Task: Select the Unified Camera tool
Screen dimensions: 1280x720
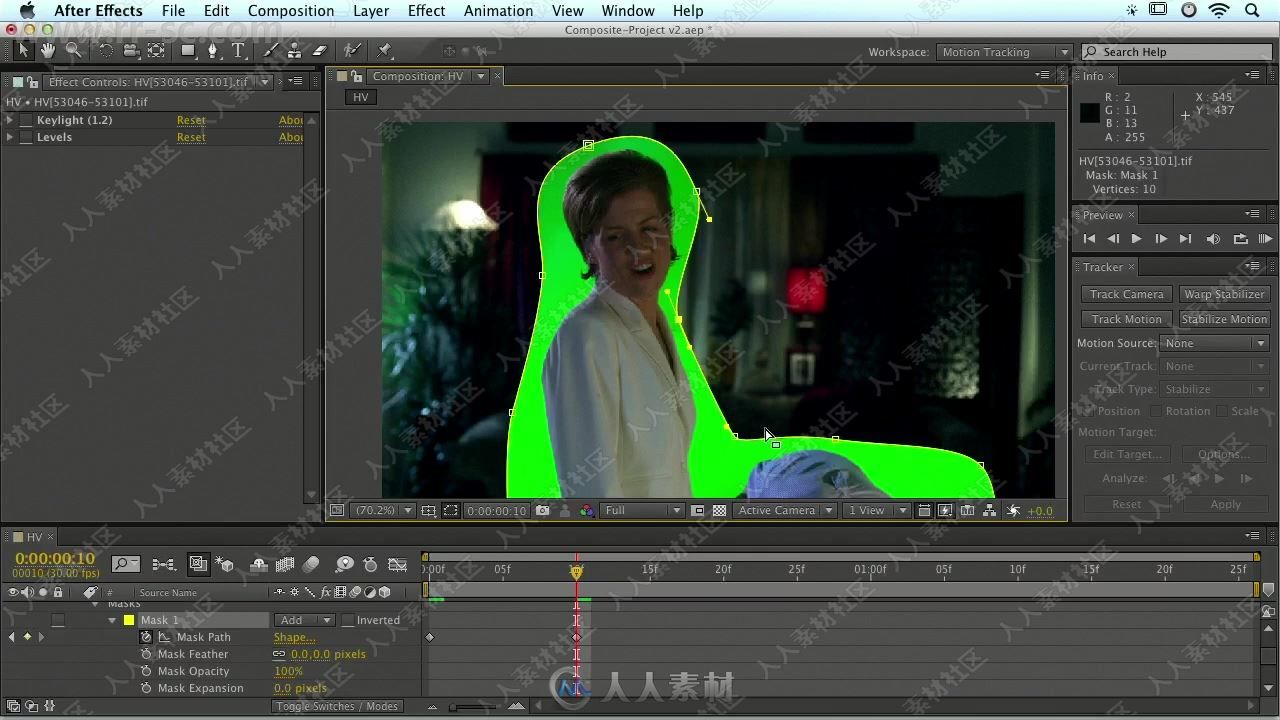Action: [x=131, y=50]
